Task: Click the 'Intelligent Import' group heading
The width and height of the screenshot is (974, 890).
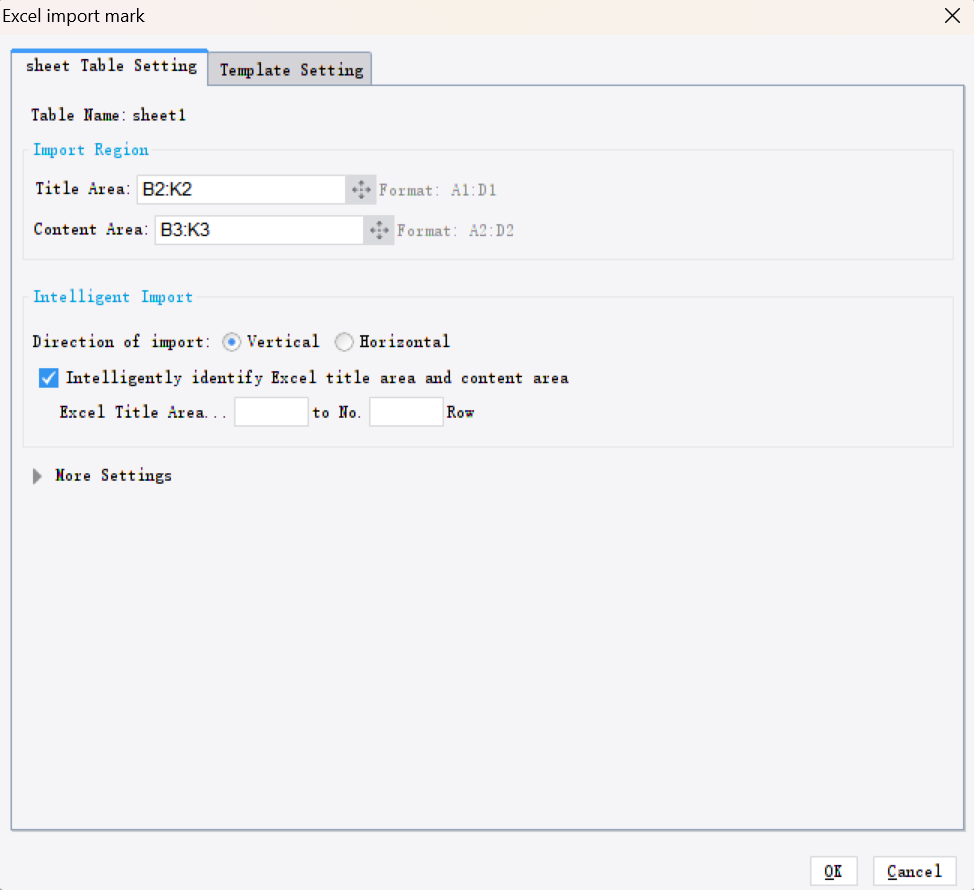Action: coord(113,297)
